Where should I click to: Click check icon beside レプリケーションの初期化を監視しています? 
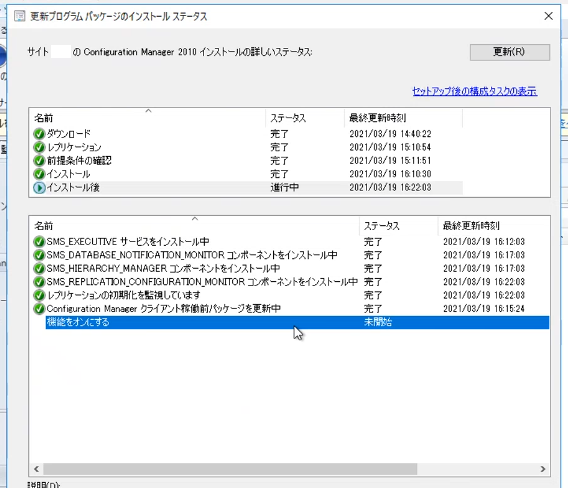39,295
